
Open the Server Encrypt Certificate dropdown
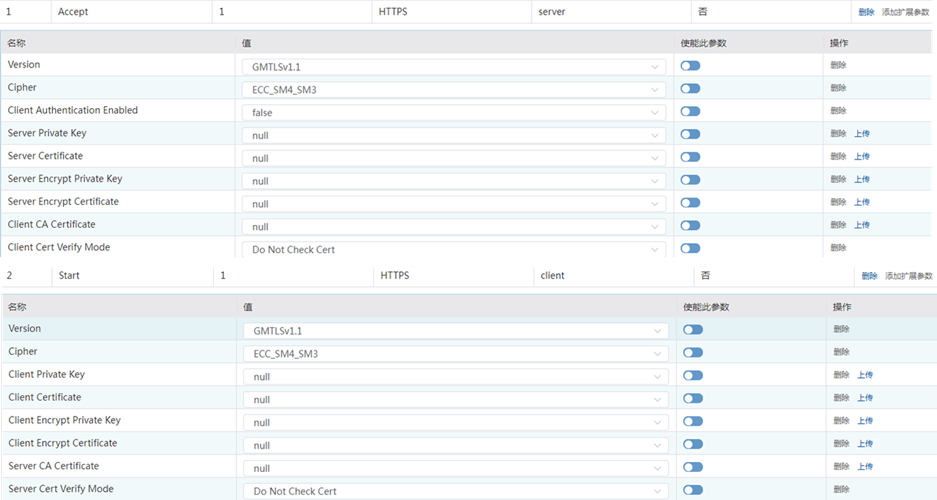(454, 204)
